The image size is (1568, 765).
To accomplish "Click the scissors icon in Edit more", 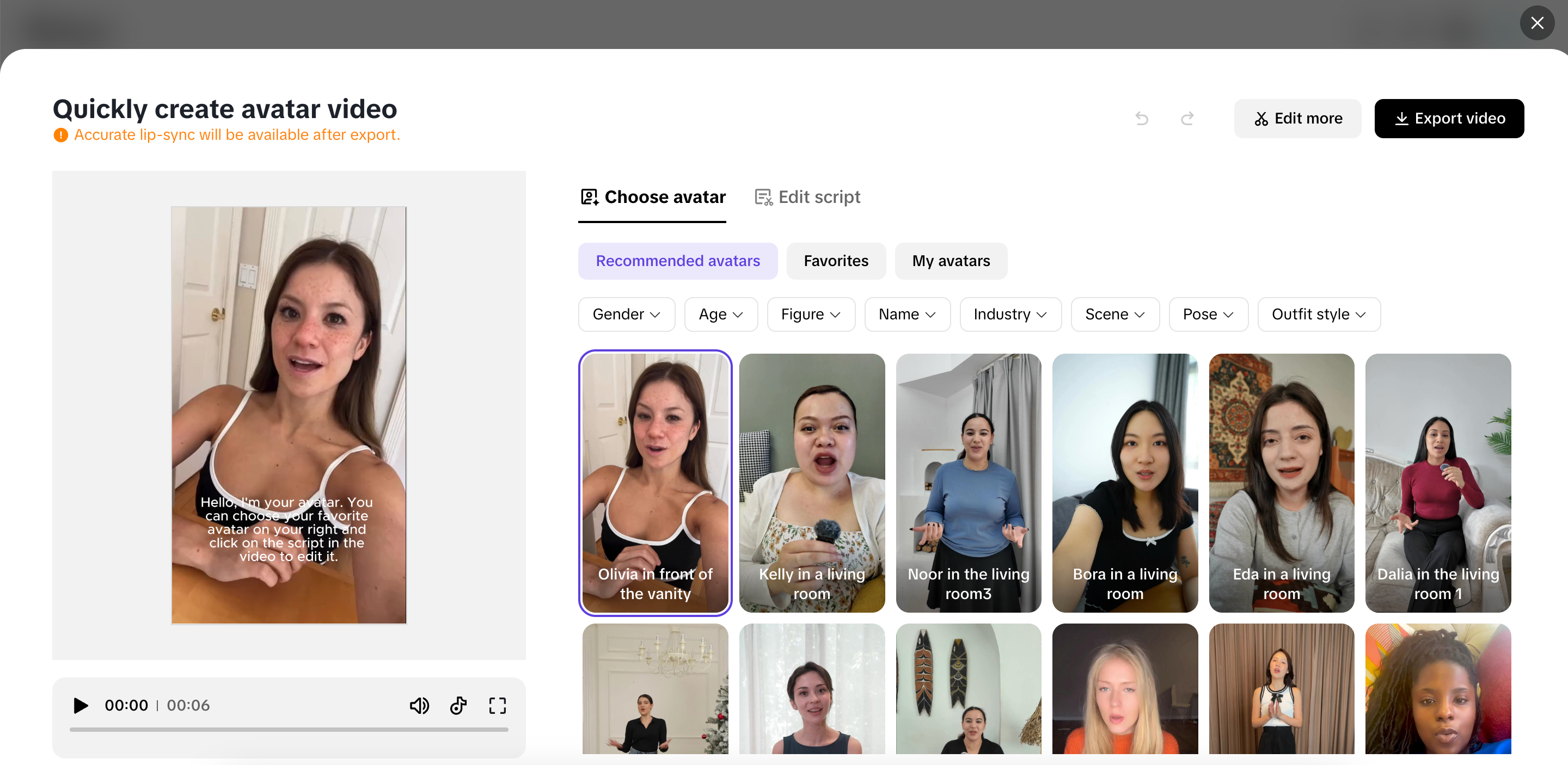I will 1261,119.
